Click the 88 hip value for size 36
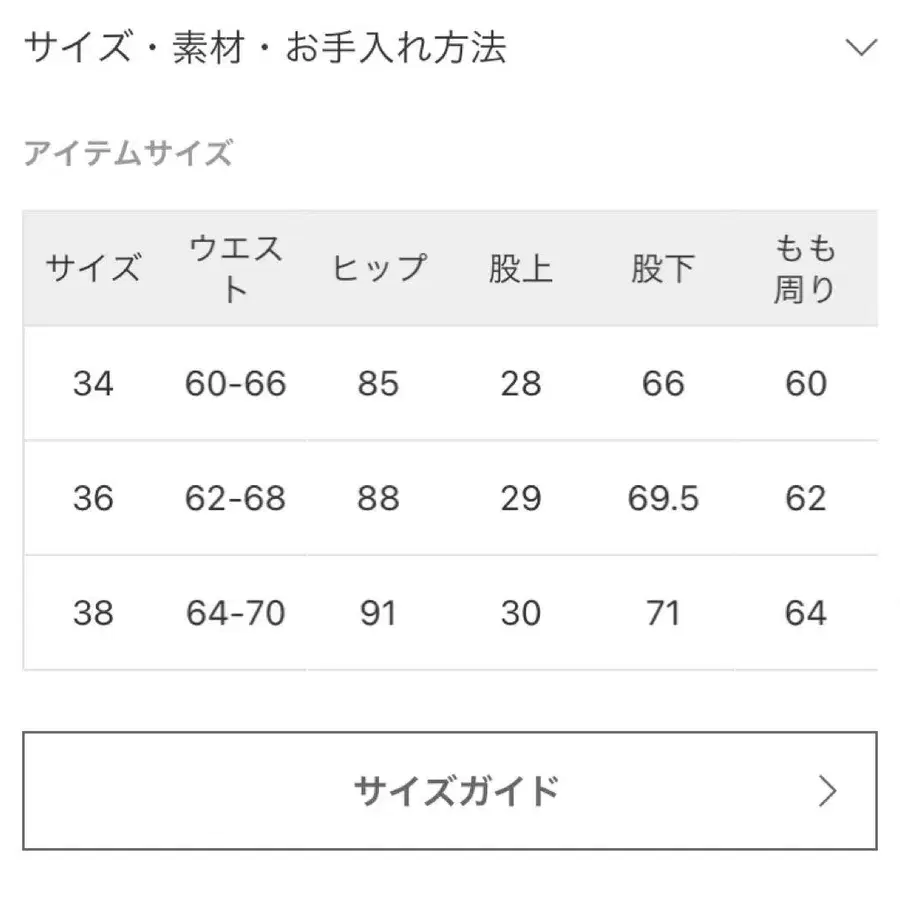The height and width of the screenshot is (900, 900). [378, 497]
